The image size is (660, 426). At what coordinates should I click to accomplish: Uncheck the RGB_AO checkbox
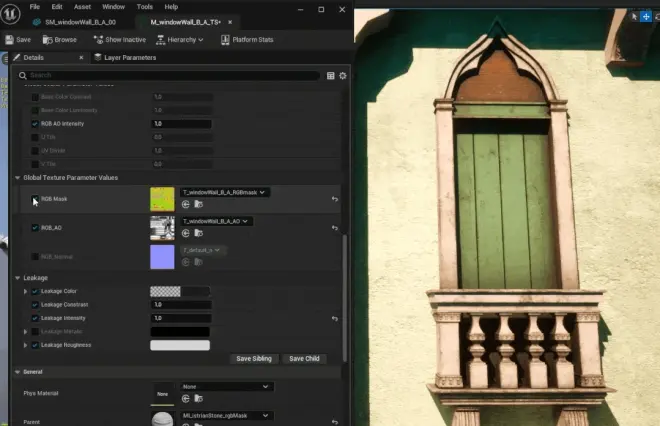pyautogui.click(x=35, y=228)
